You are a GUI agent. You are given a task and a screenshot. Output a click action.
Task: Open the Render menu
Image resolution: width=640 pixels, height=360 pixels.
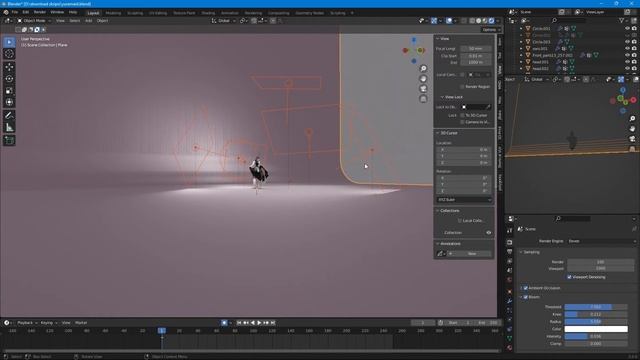point(40,12)
